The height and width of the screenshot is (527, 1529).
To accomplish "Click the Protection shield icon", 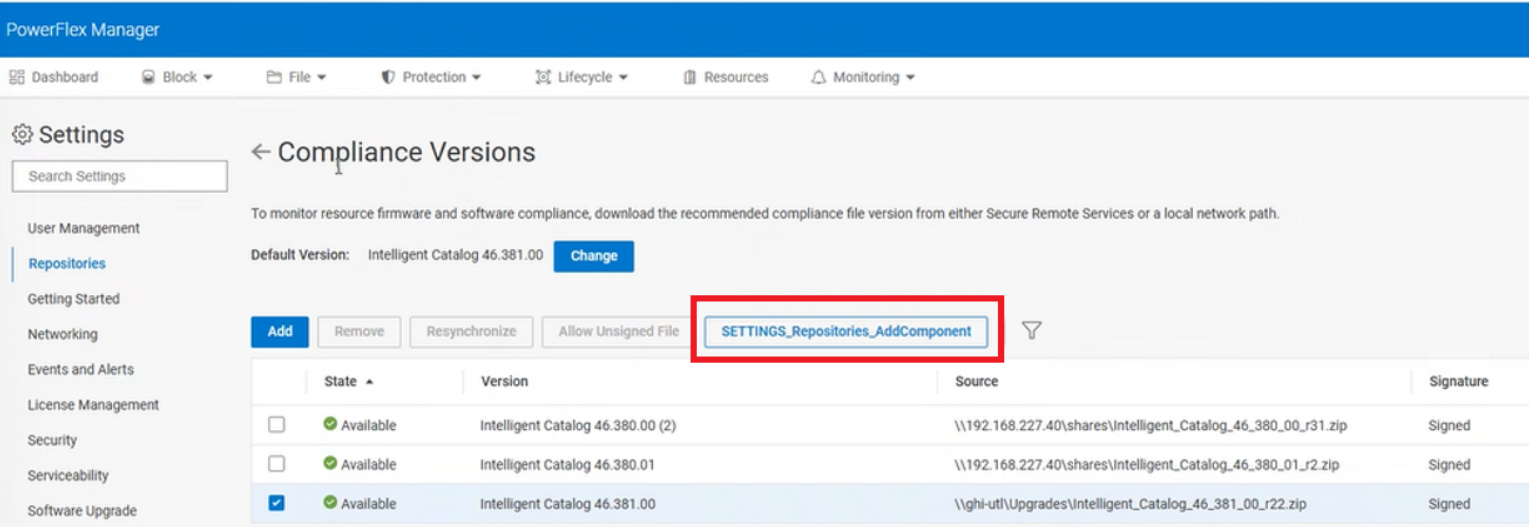I will [388, 77].
